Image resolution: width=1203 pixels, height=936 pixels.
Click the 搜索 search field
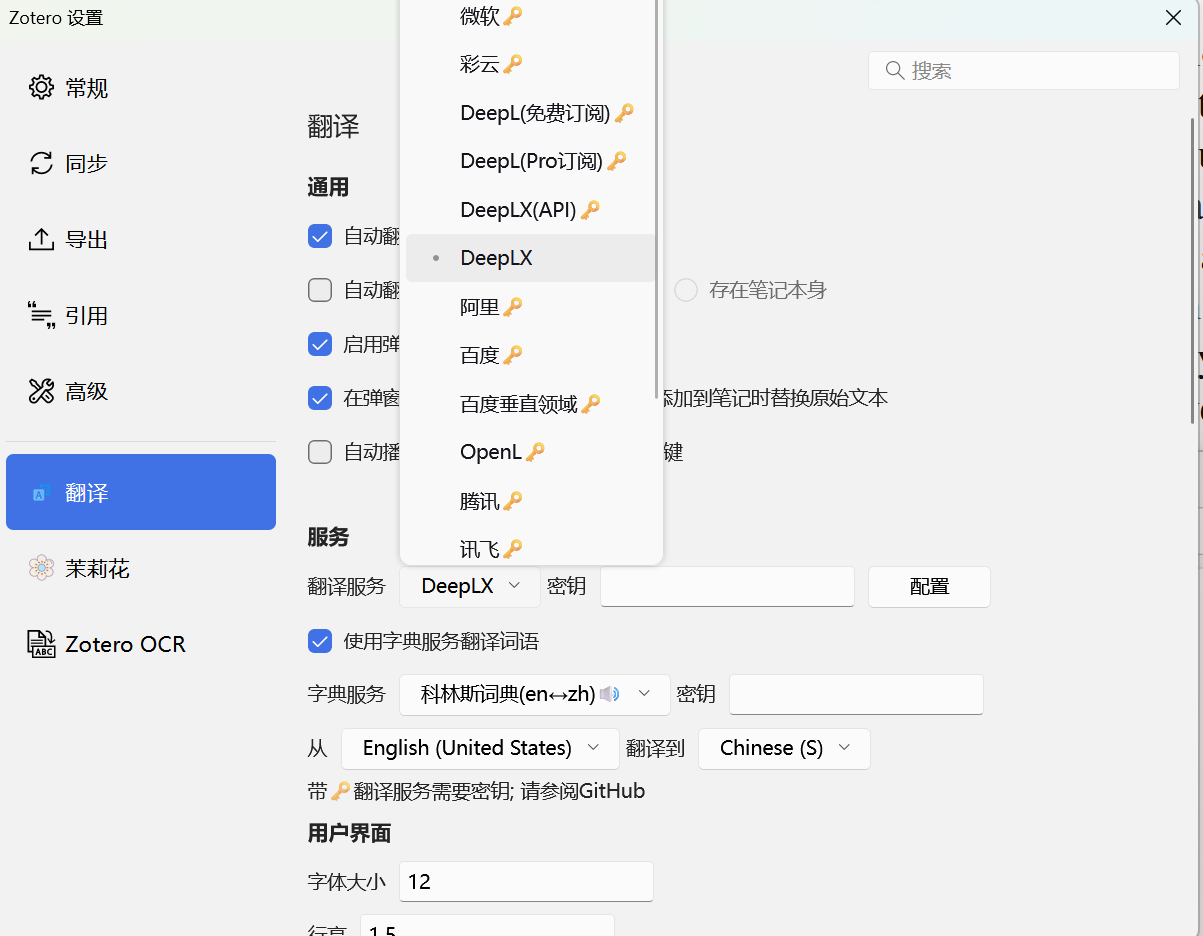1024,71
